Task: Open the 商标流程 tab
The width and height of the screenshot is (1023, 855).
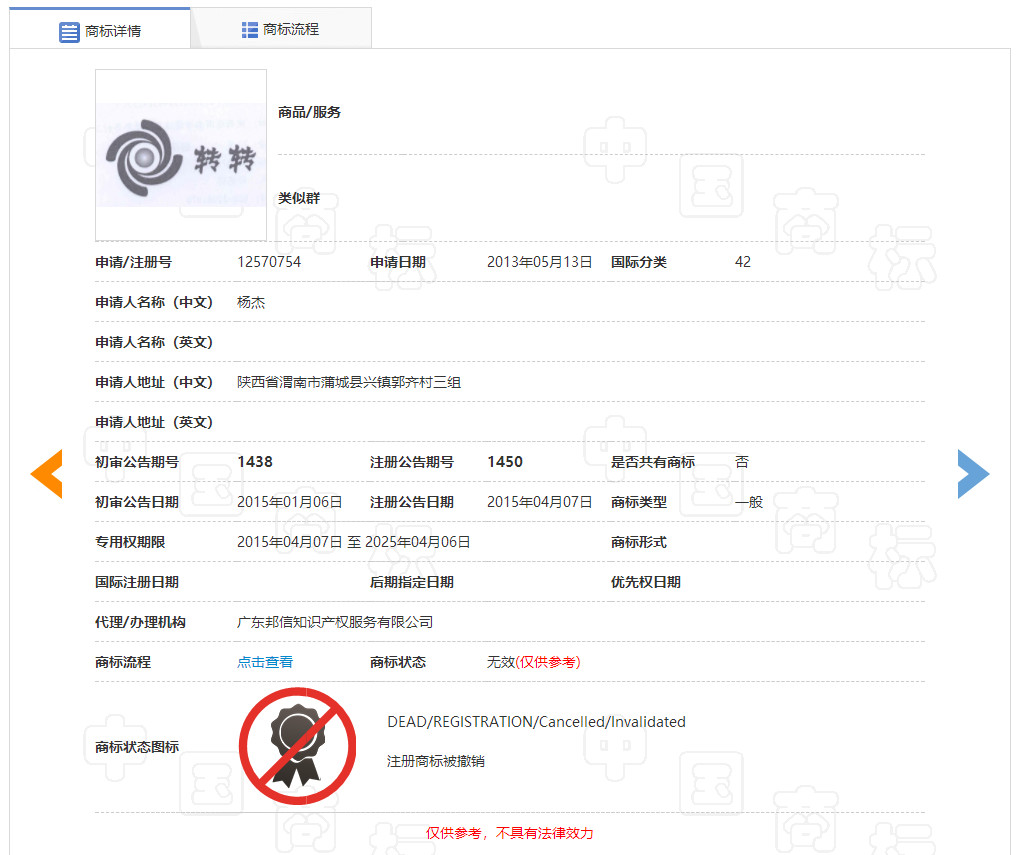Action: point(281,29)
